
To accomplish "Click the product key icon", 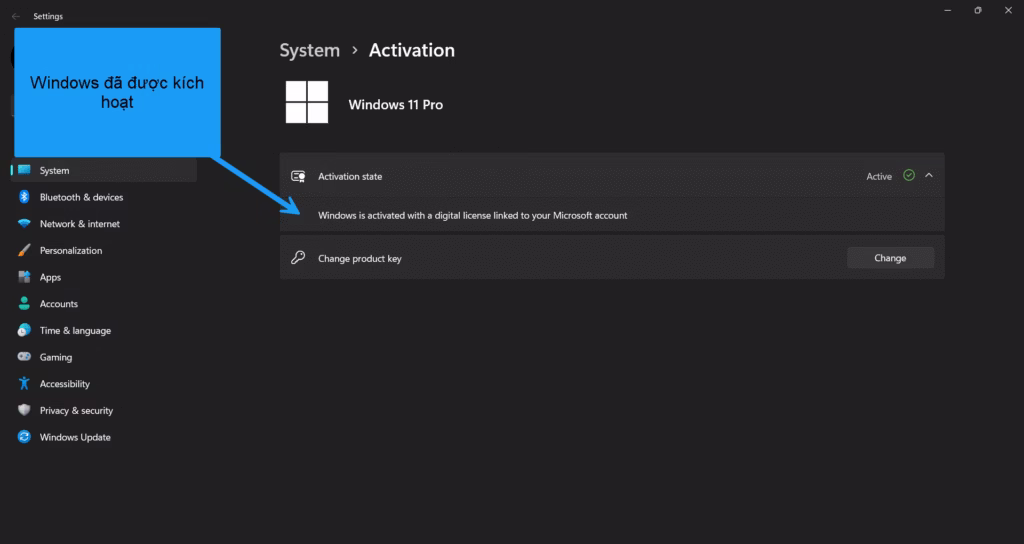I will tap(298, 257).
